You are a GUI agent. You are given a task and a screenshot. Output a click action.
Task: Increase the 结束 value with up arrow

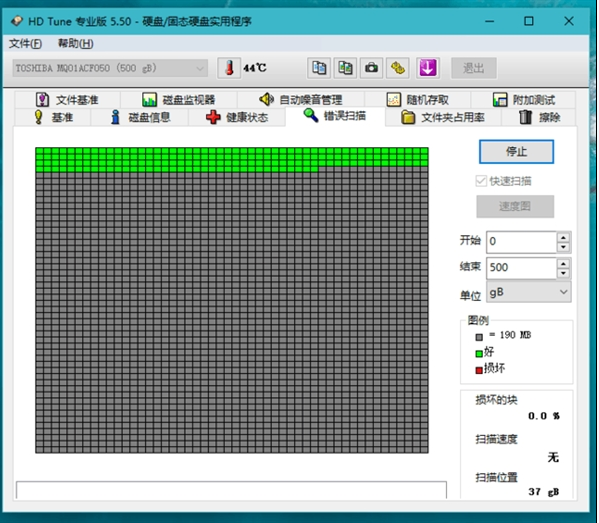click(563, 264)
